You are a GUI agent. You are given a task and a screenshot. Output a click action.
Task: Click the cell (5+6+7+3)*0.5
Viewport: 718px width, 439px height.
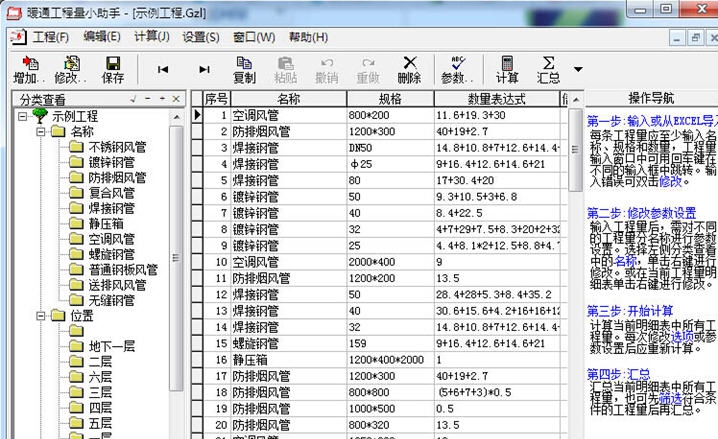click(x=497, y=392)
